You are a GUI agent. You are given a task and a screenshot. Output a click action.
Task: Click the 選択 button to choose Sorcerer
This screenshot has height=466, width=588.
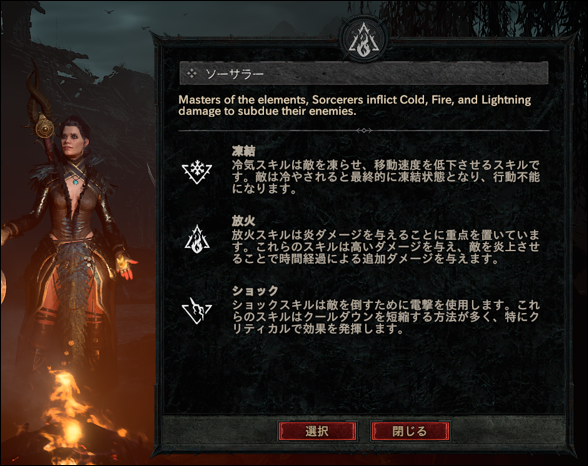pos(317,431)
